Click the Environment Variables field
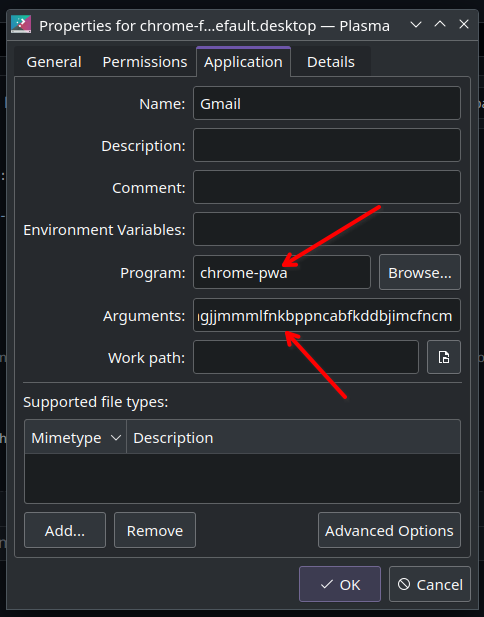The width and height of the screenshot is (484, 617). [327, 229]
